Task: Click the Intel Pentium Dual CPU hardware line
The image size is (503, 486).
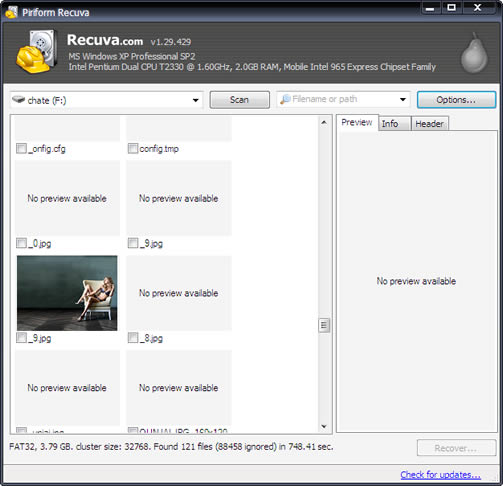Action: coord(252,67)
